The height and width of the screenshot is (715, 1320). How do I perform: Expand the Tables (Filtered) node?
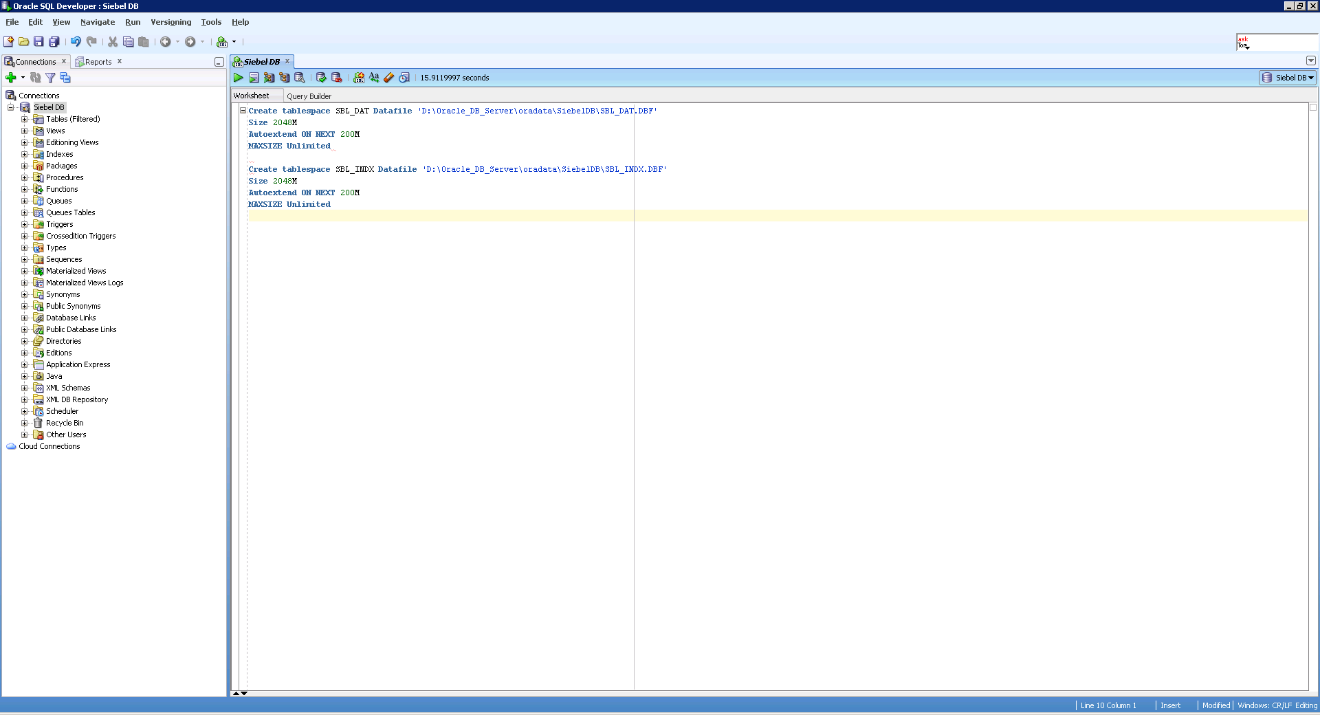[x=25, y=119]
